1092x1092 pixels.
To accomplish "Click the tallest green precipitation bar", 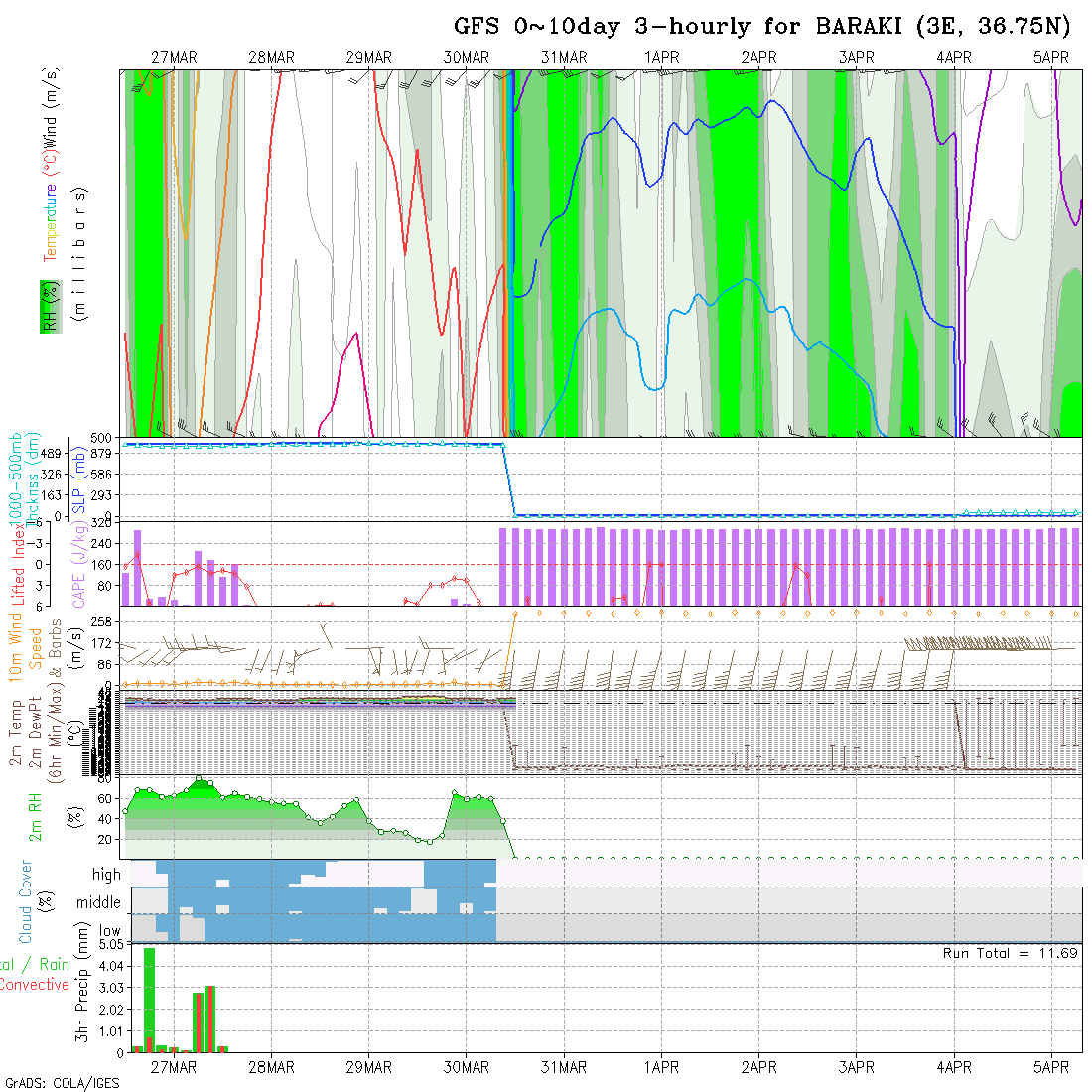I will tap(149, 1000).
